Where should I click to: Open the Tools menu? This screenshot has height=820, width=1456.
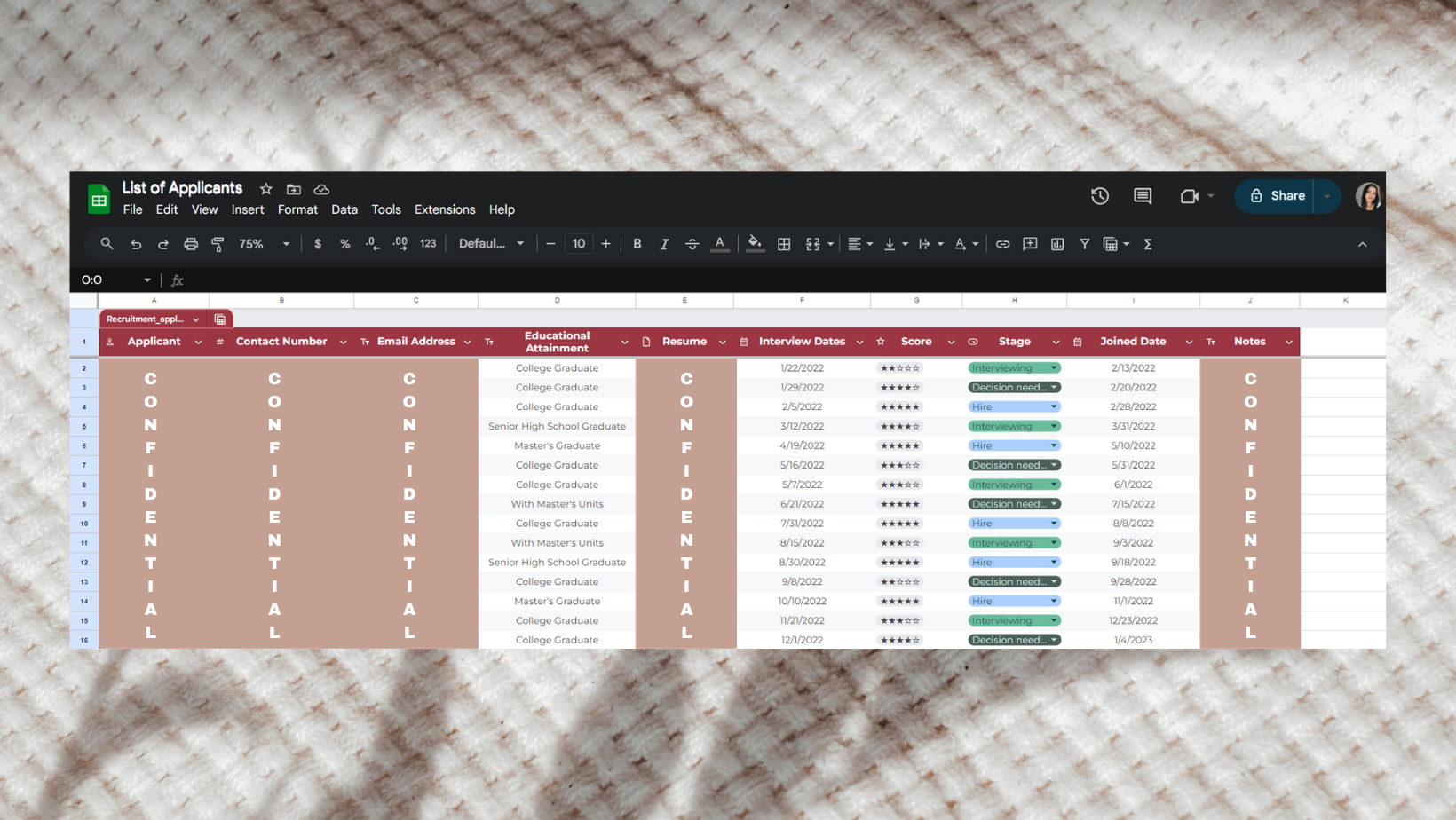tap(386, 209)
